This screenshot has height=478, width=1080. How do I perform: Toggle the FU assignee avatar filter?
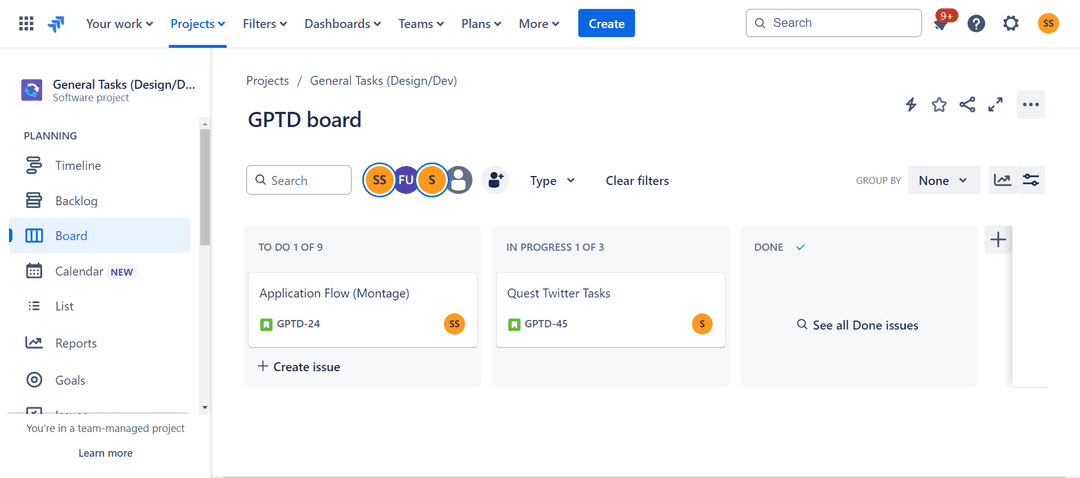[405, 180]
